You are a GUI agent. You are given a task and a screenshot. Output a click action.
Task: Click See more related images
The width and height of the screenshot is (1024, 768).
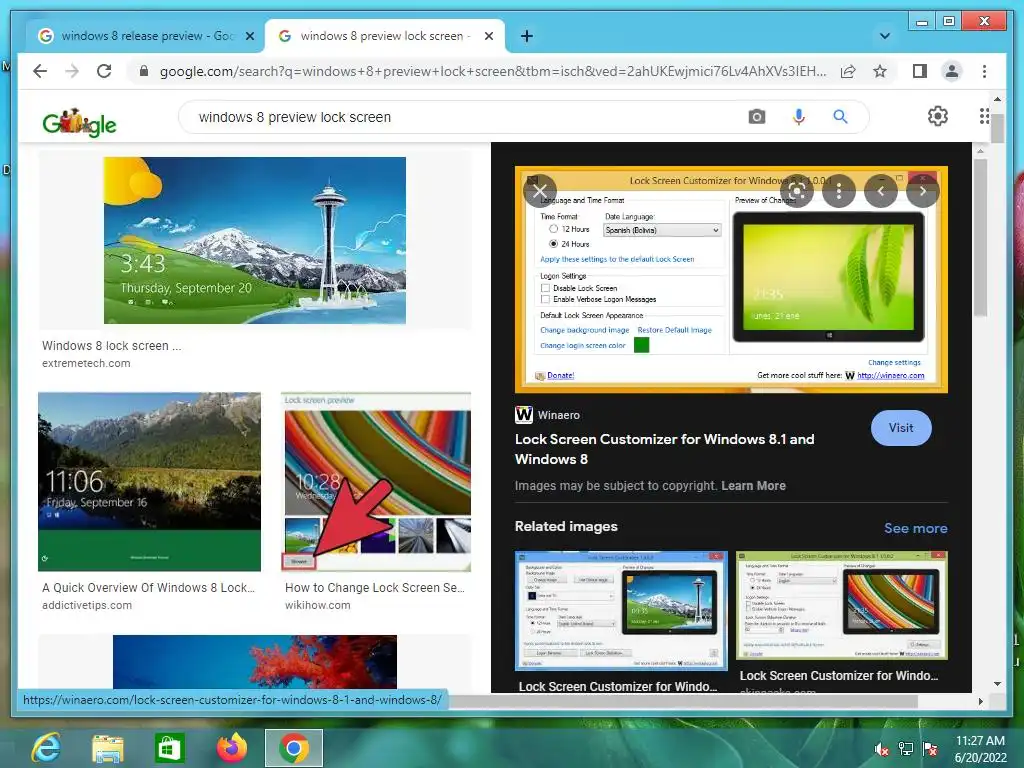point(915,528)
